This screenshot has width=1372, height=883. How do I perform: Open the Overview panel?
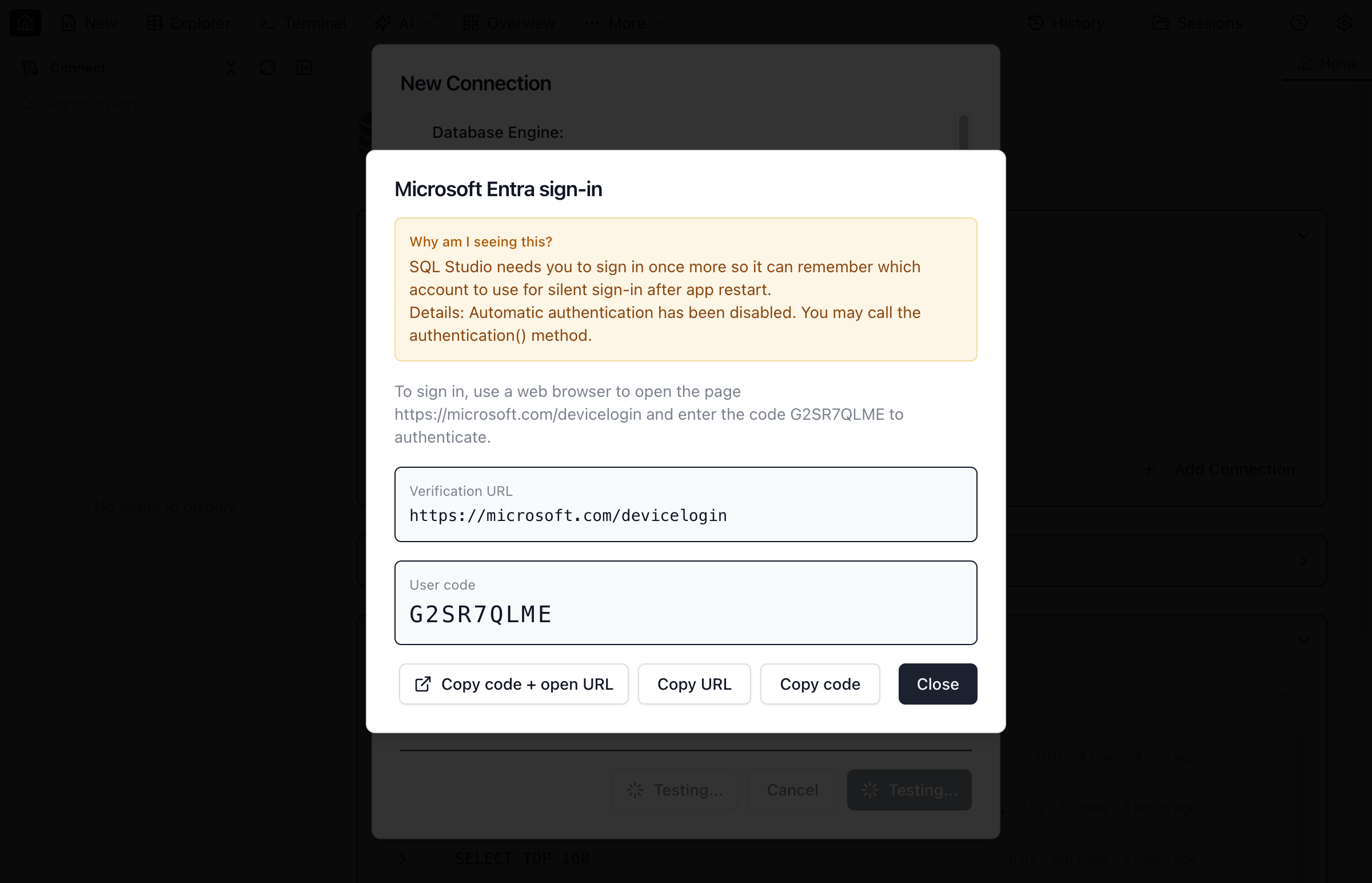pos(508,23)
